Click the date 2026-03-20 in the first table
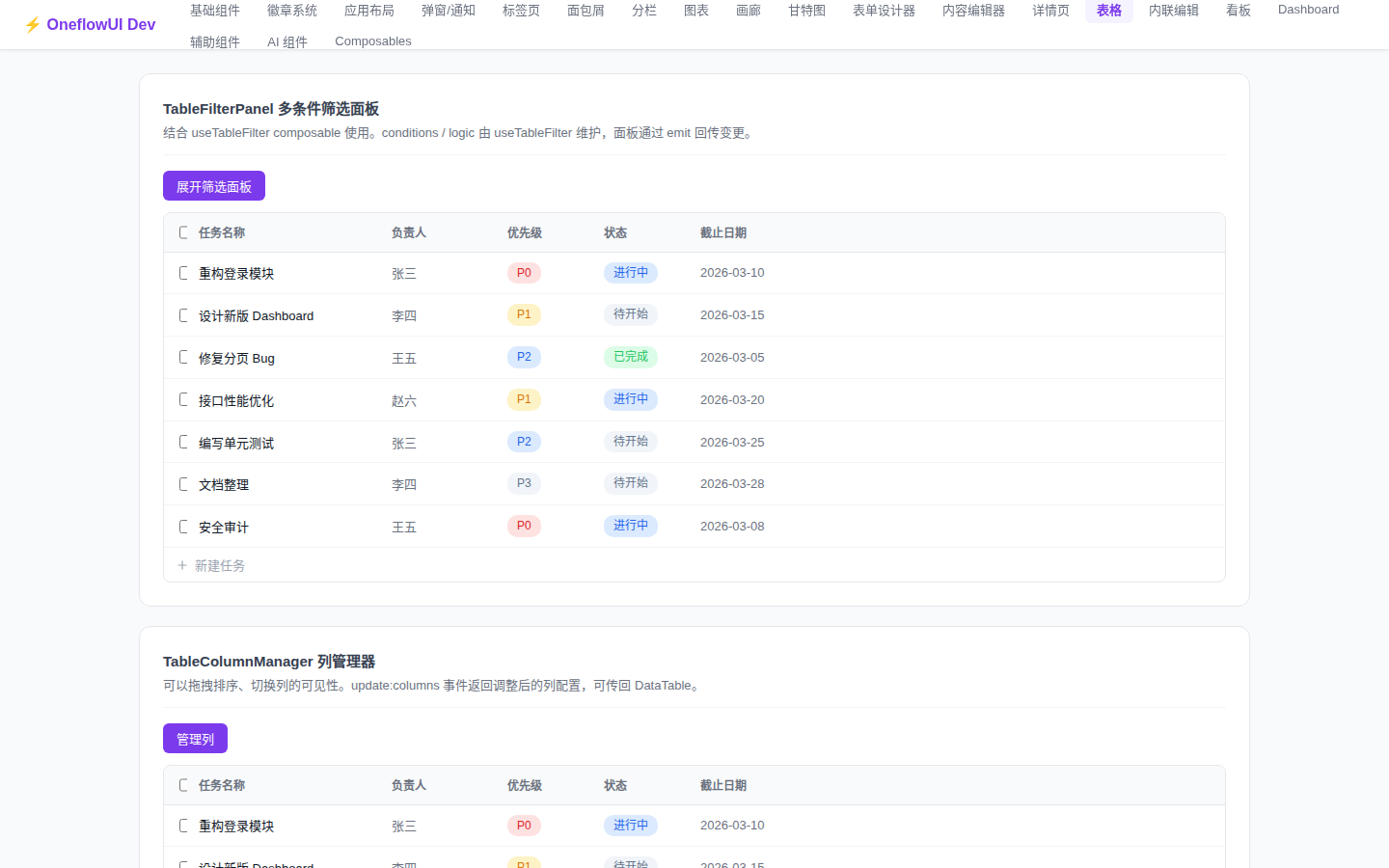Viewport: 1389px width, 868px height. (x=732, y=400)
